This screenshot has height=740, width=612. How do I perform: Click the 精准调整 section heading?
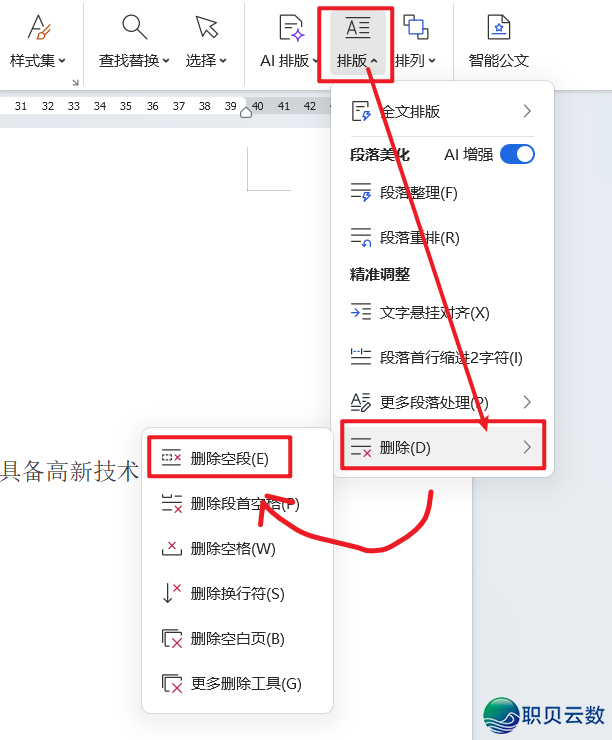(x=379, y=274)
